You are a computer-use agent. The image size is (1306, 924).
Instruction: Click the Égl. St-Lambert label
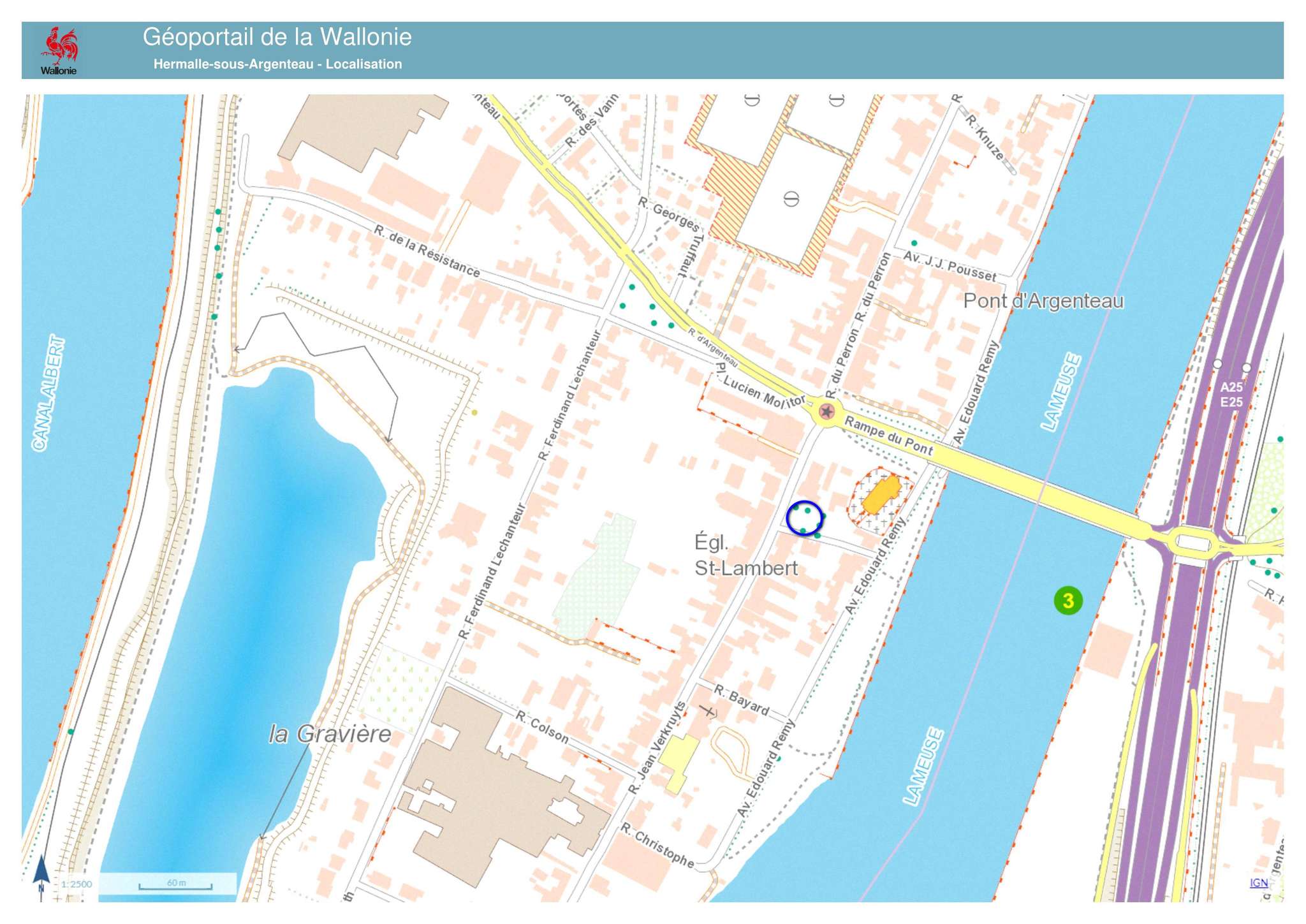click(x=745, y=555)
